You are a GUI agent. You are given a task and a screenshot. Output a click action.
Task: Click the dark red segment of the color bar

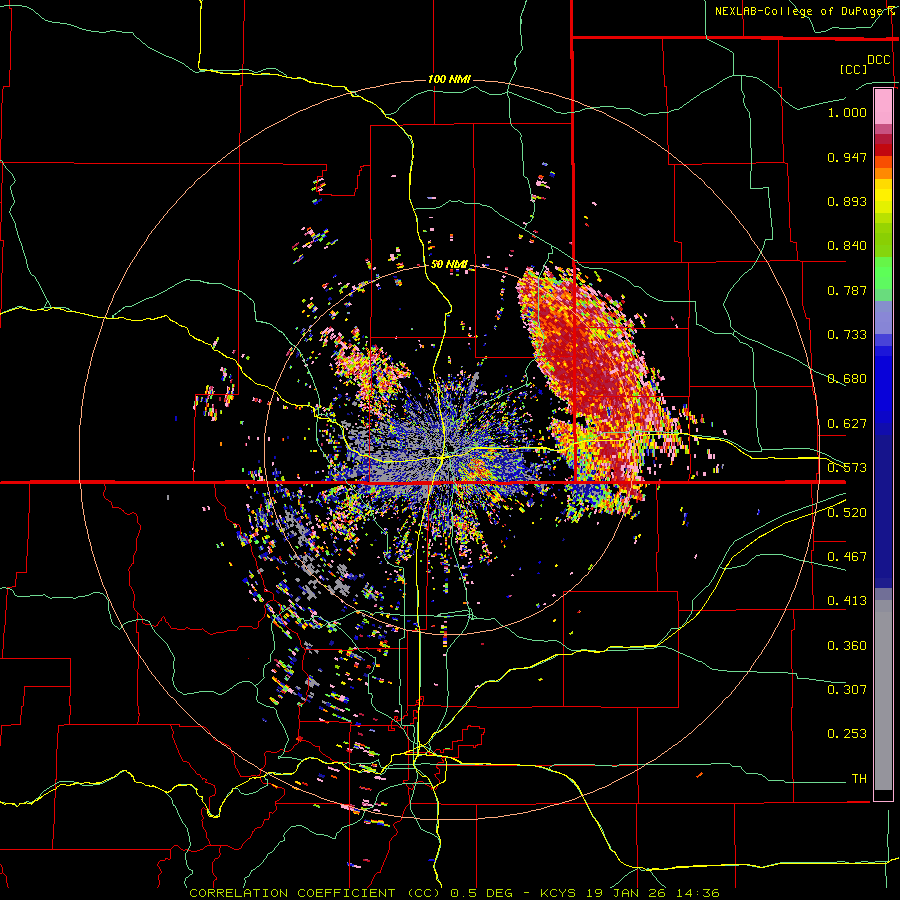883,150
